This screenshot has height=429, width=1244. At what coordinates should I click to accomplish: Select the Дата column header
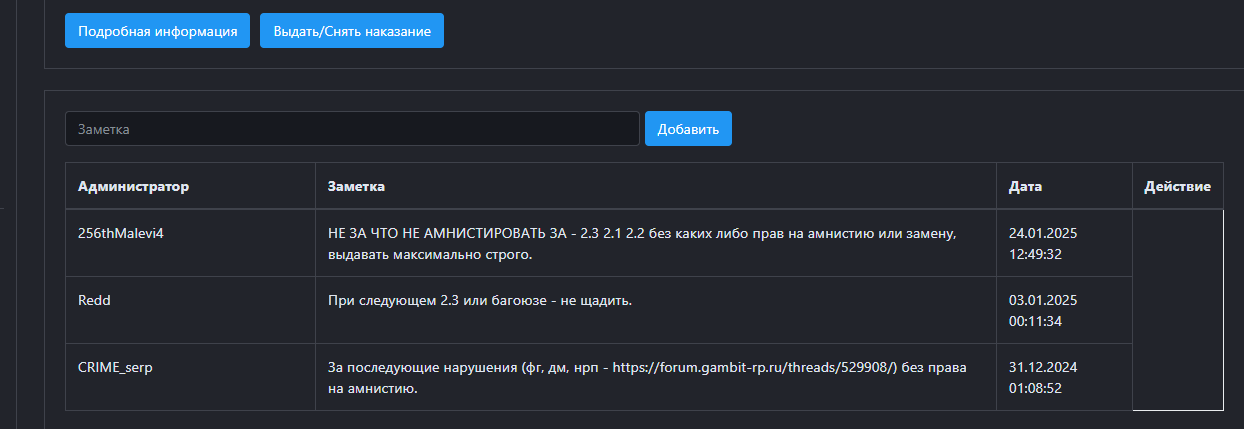click(x=1026, y=187)
